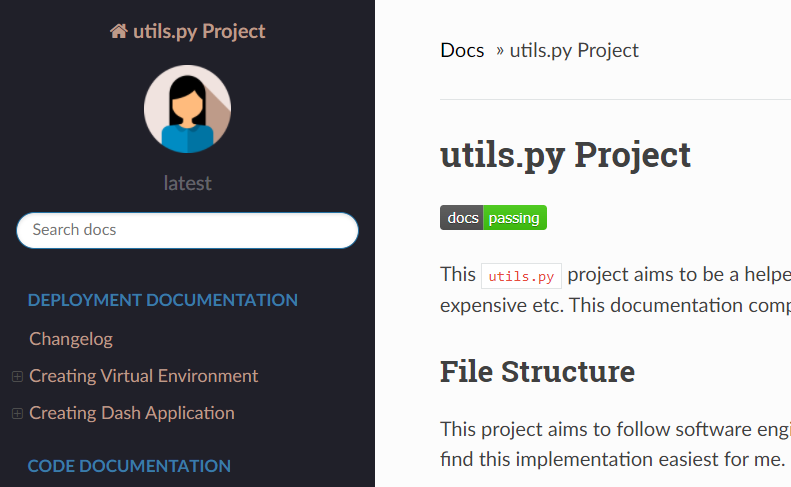The height and width of the screenshot is (487, 791).
Task: Go to the Creating Dash Application page
Action: [132, 413]
